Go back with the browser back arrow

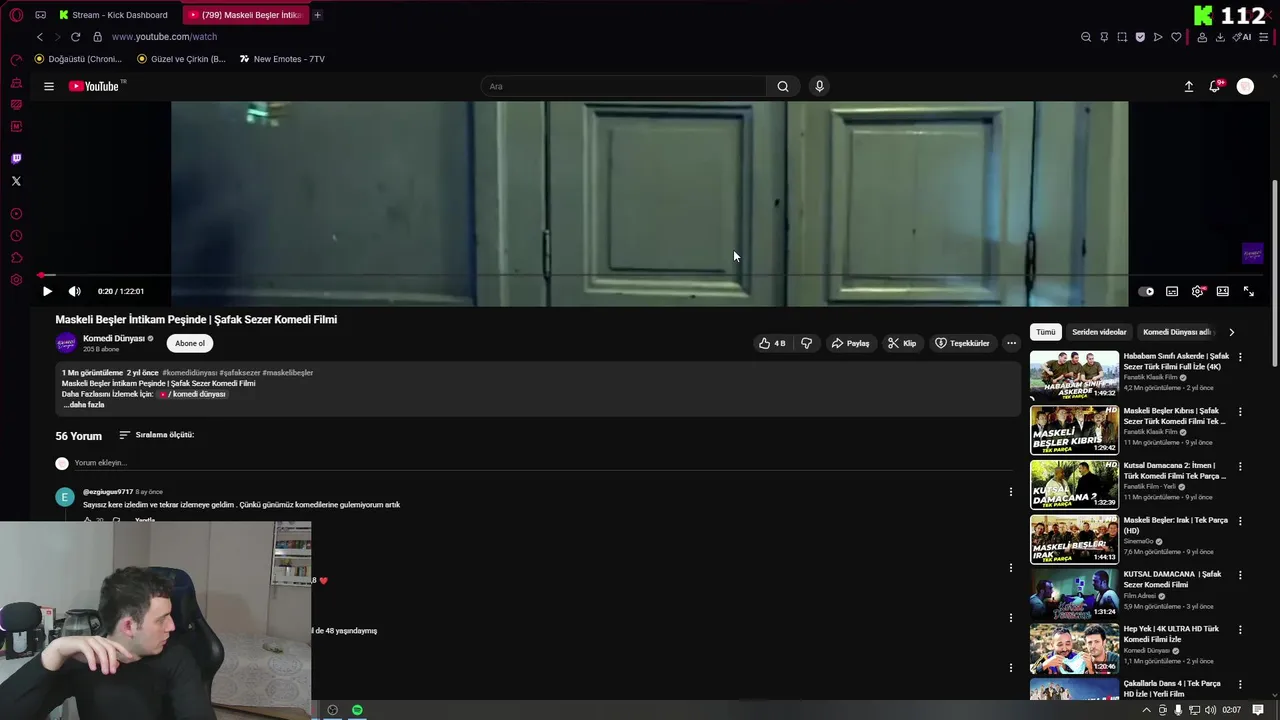(40, 37)
